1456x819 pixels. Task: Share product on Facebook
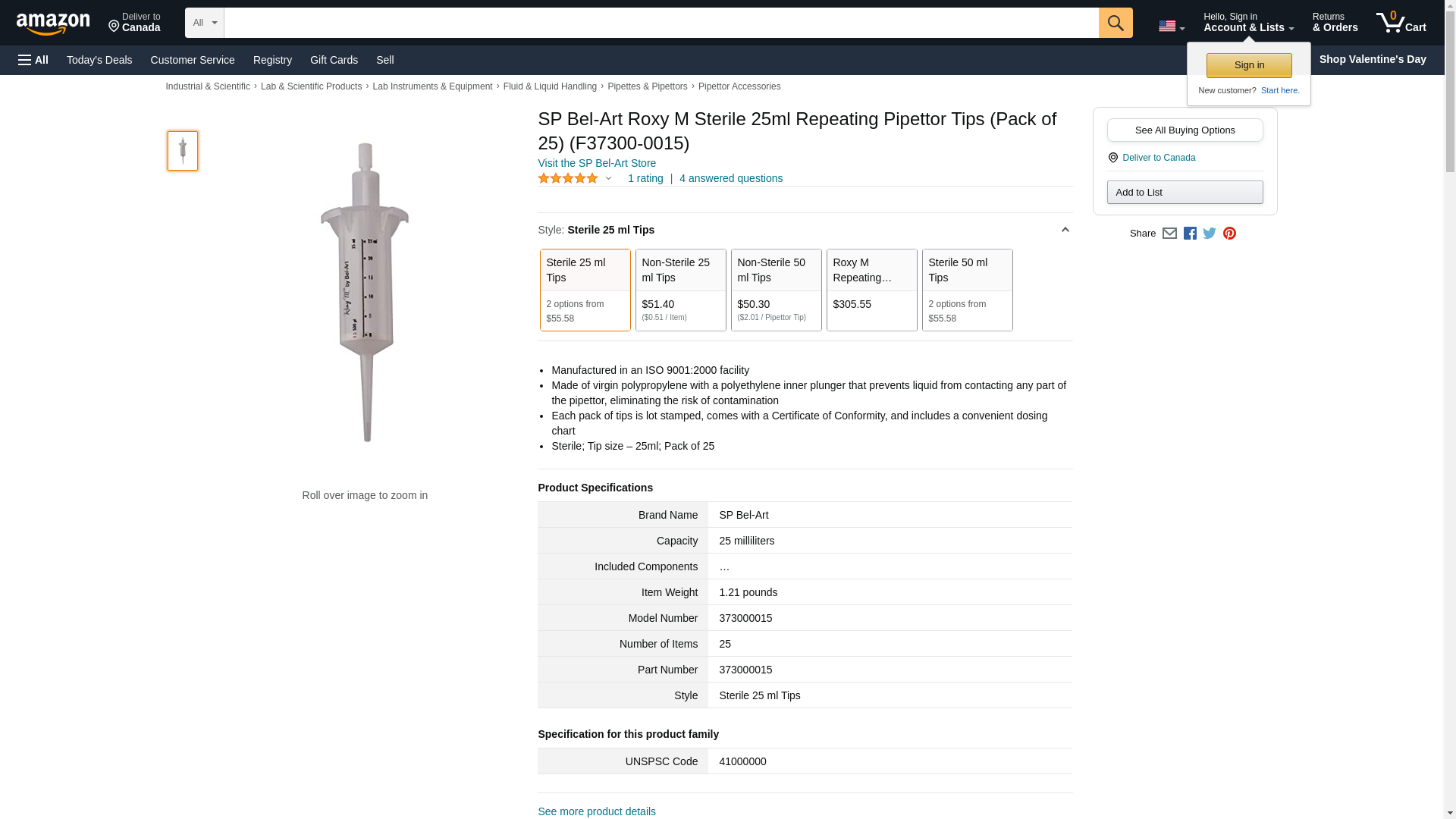1190,234
